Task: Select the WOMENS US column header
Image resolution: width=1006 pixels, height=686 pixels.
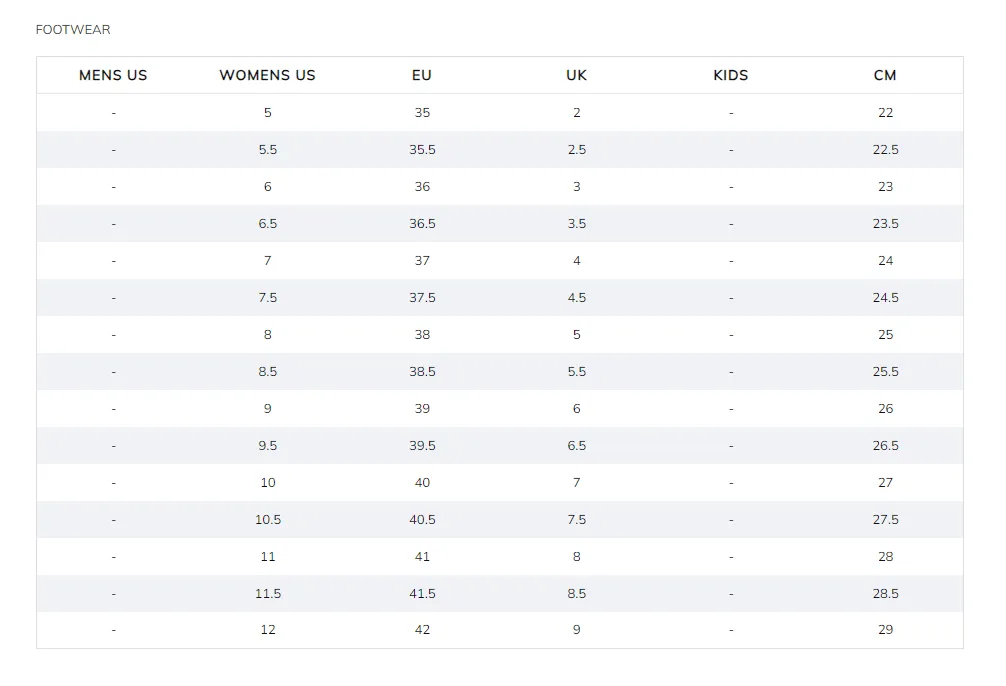Action: click(268, 75)
